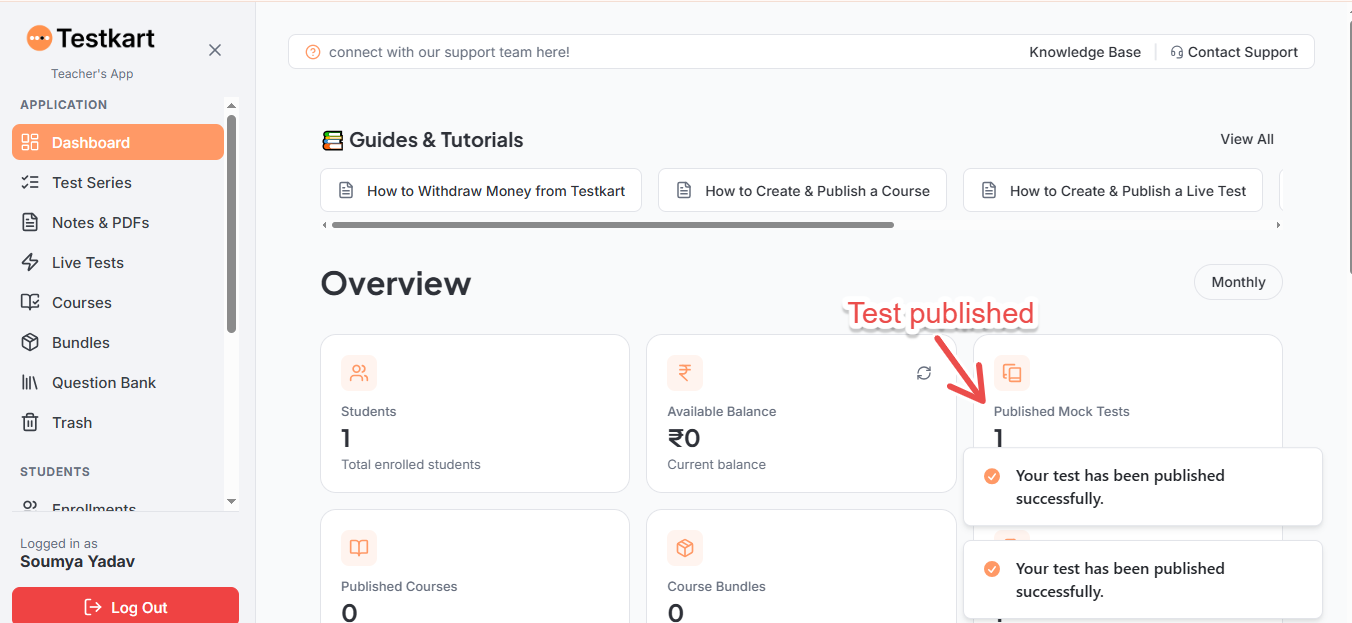Click the guides horizontal scrollbar thumb

pyautogui.click(x=613, y=225)
